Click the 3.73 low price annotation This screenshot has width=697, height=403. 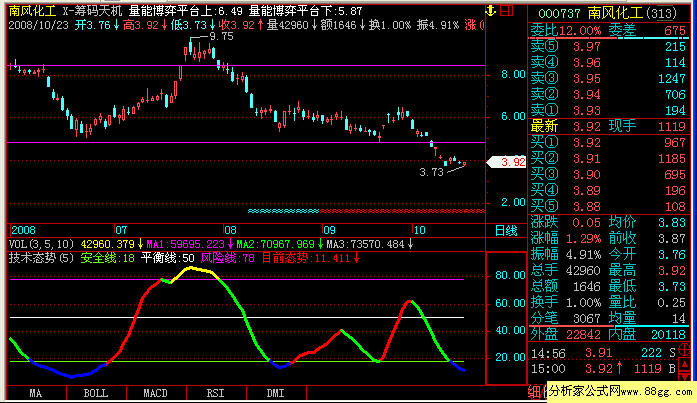click(431, 172)
